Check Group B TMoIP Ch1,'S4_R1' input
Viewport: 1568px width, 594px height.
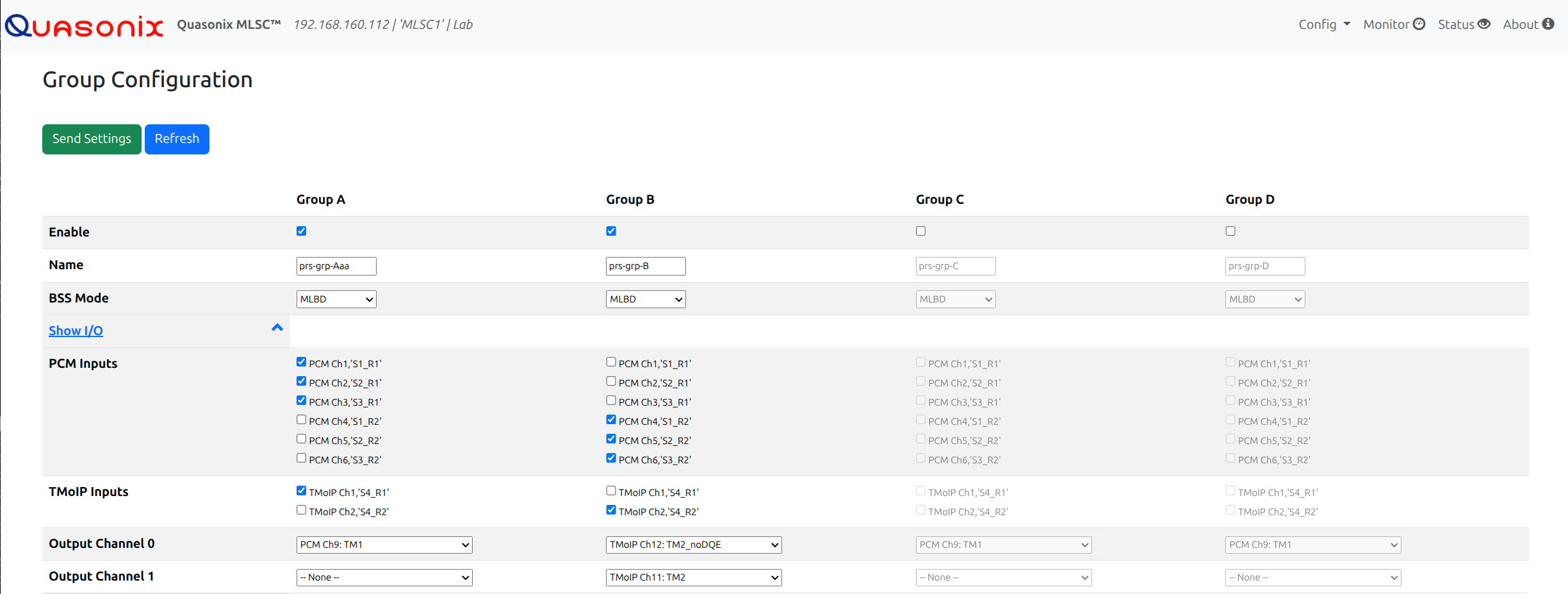coord(611,491)
